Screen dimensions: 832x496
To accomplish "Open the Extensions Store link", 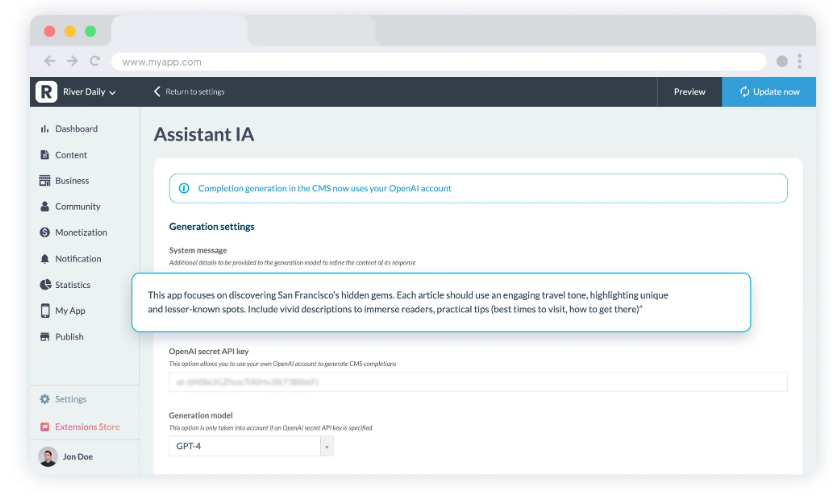I will (x=86, y=427).
